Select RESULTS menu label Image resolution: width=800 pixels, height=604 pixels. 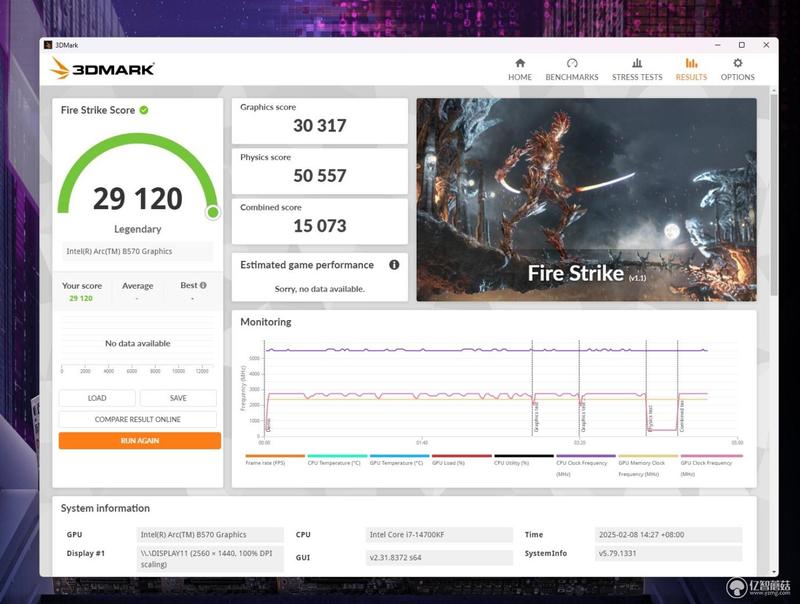pyautogui.click(x=691, y=77)
